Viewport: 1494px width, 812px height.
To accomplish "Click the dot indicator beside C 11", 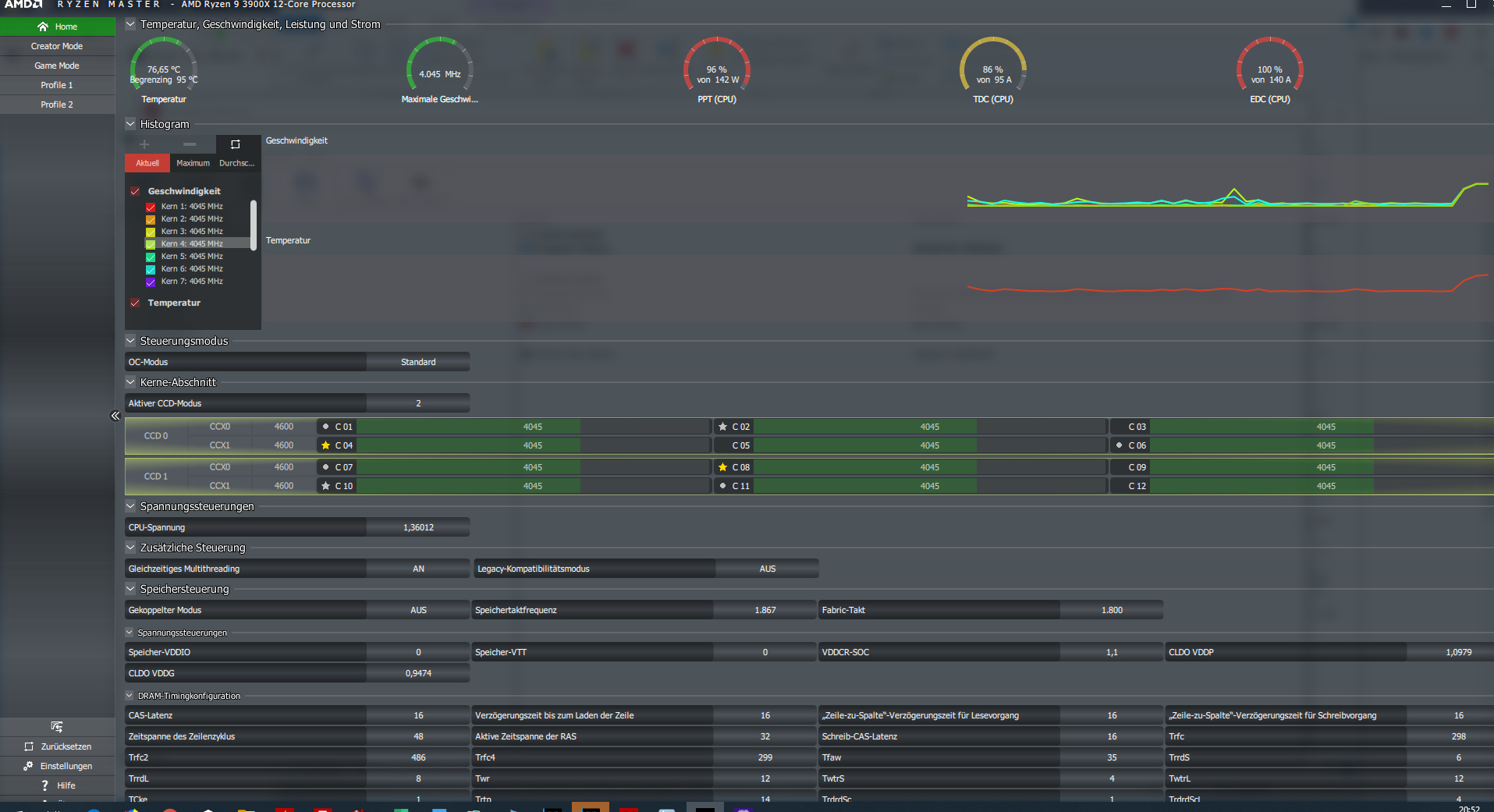I will coord(722,486).
